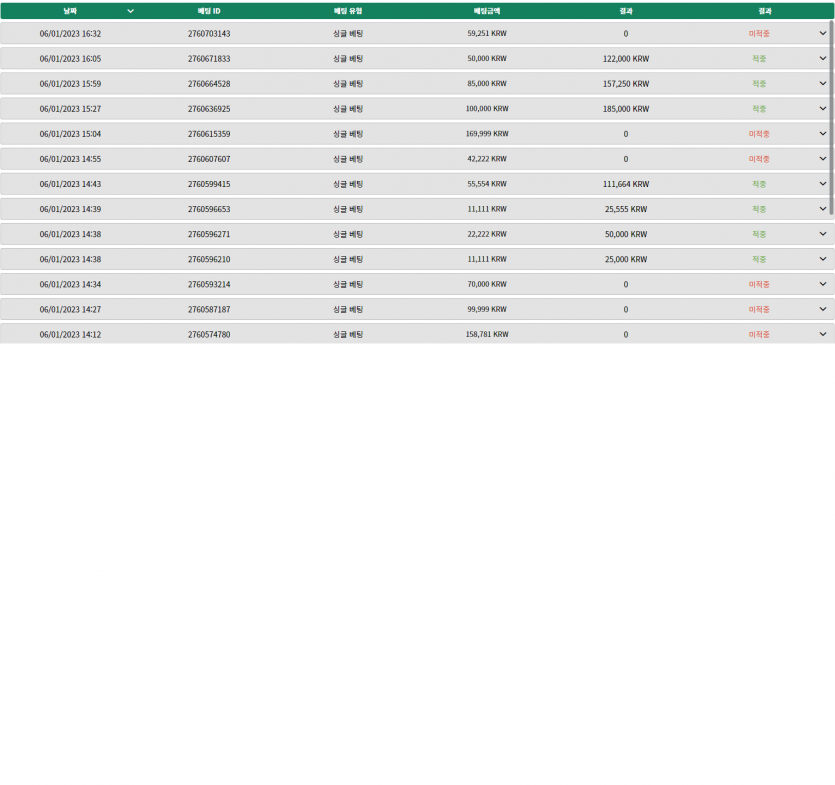
Task: Click bet amount 70,000 KRW
Action: pos(487,284)
